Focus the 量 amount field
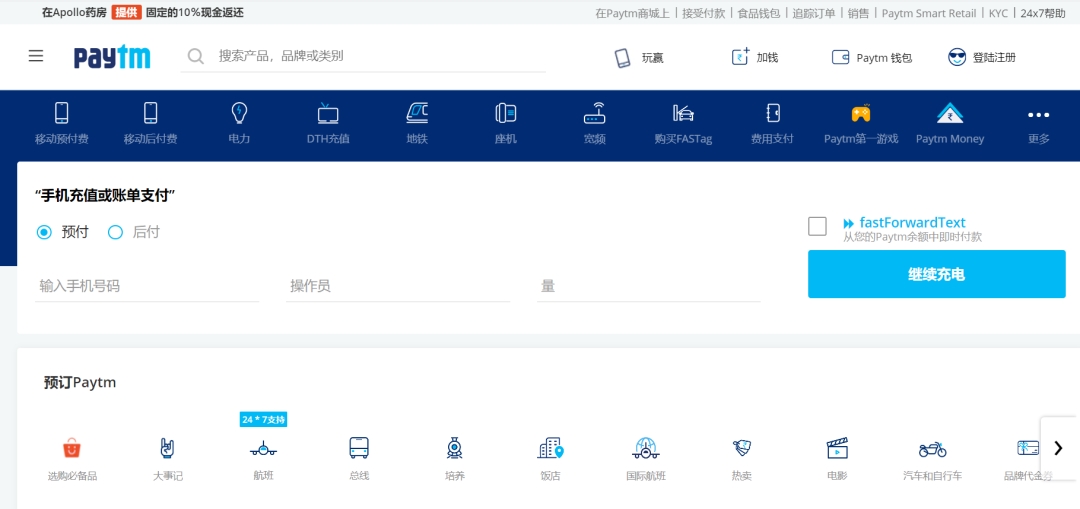Screen dimensions: 1080x509 point(648,286)
